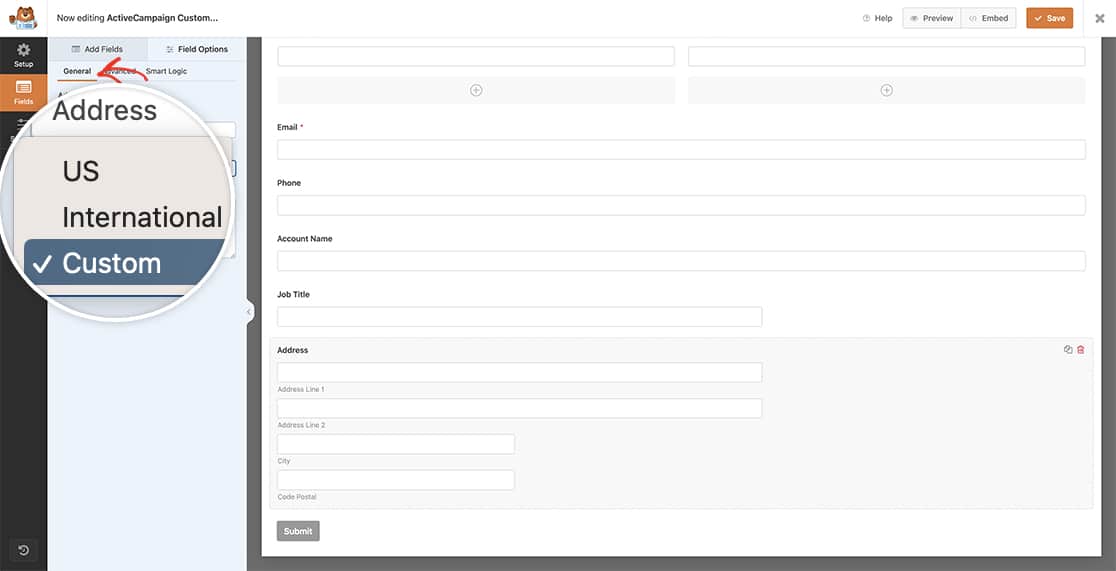
Task: Collapse the sidebar panel arrow handle
Action: tap(248, 312)
